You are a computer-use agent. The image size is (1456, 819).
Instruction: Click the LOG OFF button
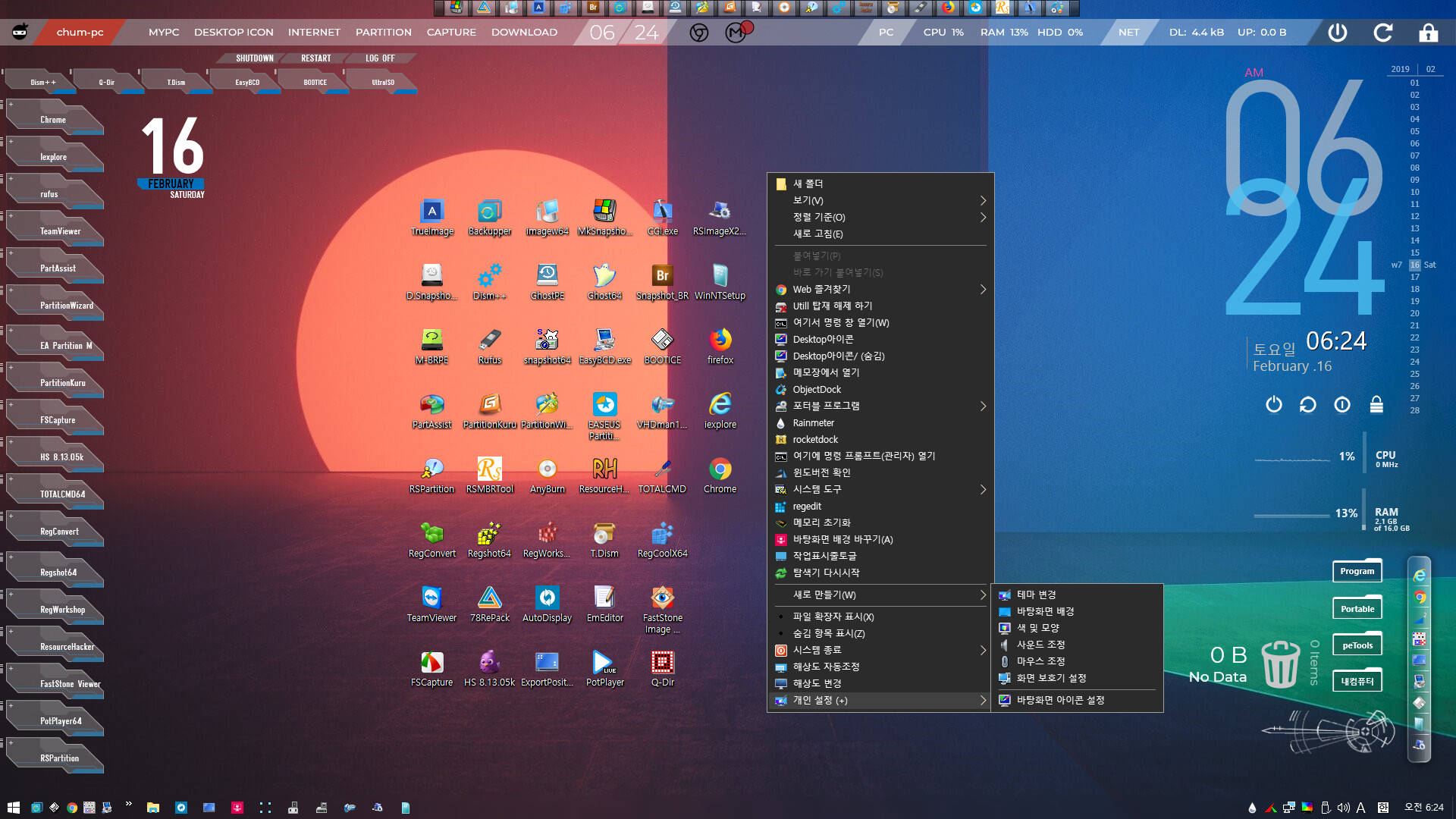[x=380, y=58]
